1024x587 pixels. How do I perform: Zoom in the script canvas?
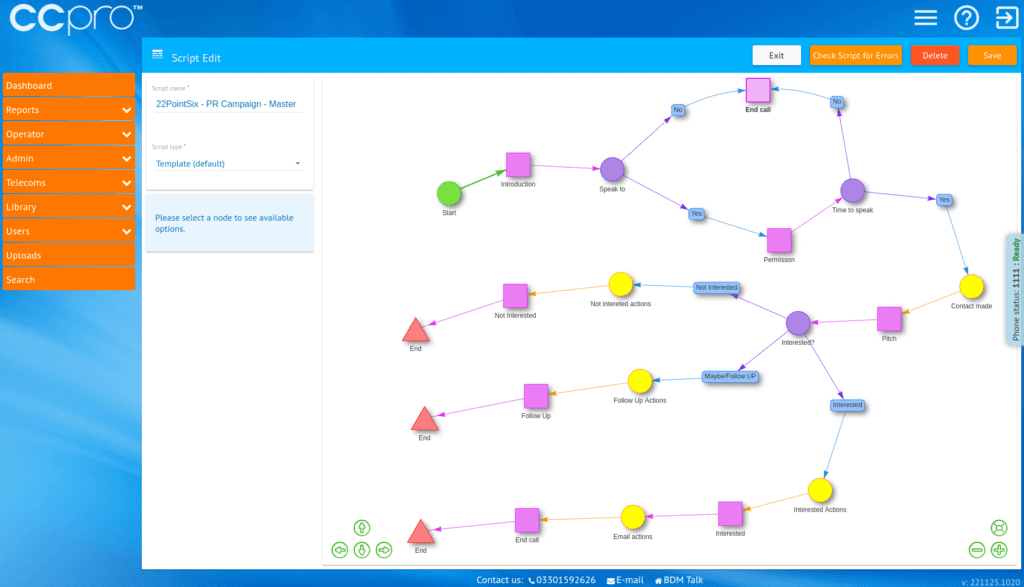pos(999,550)
